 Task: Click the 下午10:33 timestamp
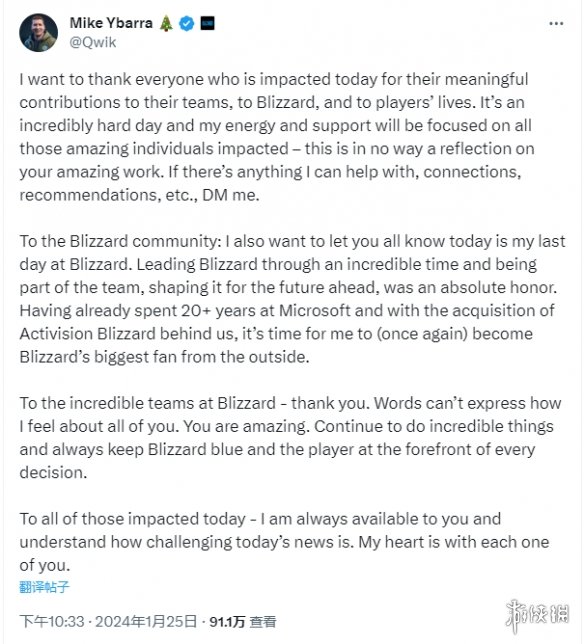[52, 621]
